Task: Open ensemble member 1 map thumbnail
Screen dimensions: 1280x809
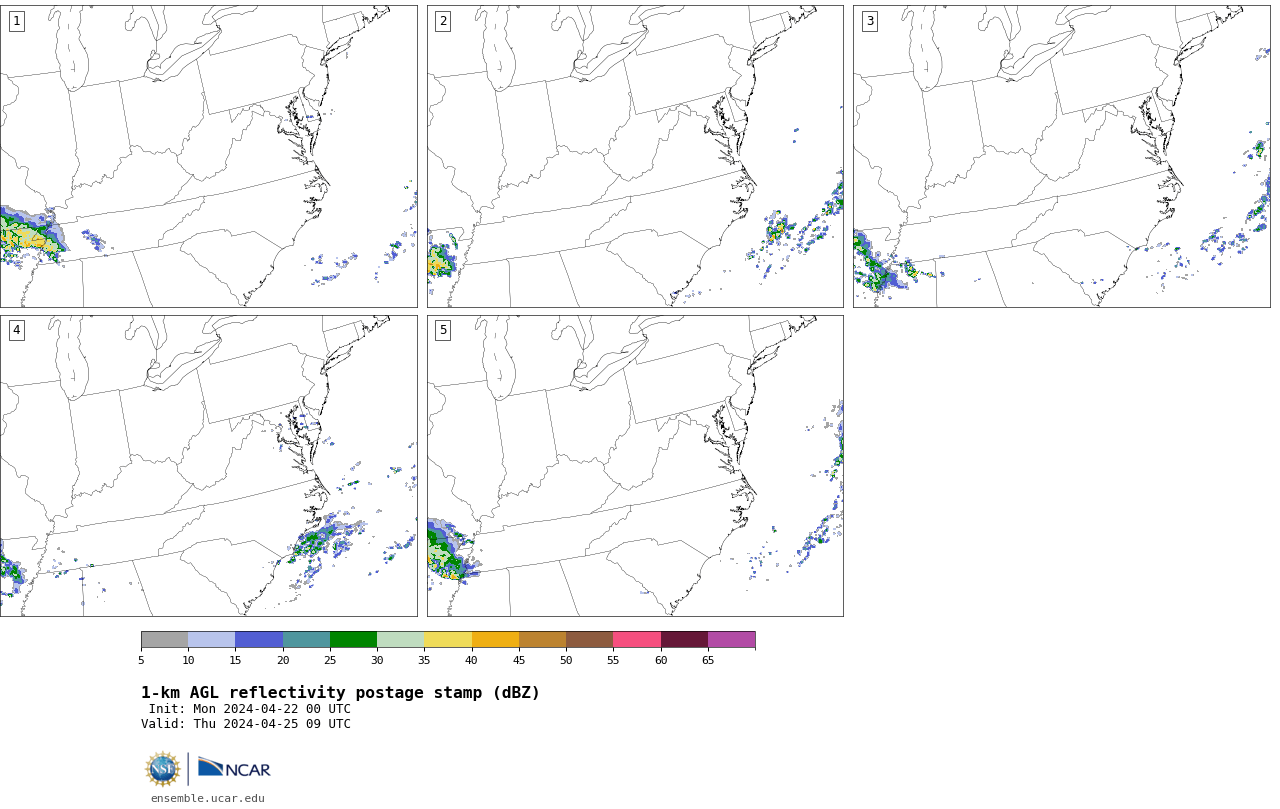Action: (208, 156)
